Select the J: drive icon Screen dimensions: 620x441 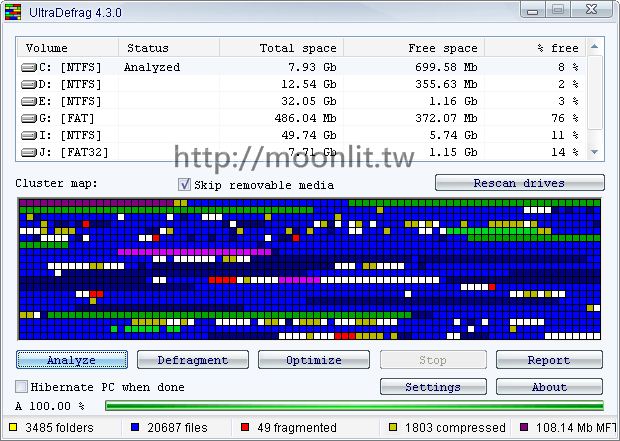click(29, 153)
